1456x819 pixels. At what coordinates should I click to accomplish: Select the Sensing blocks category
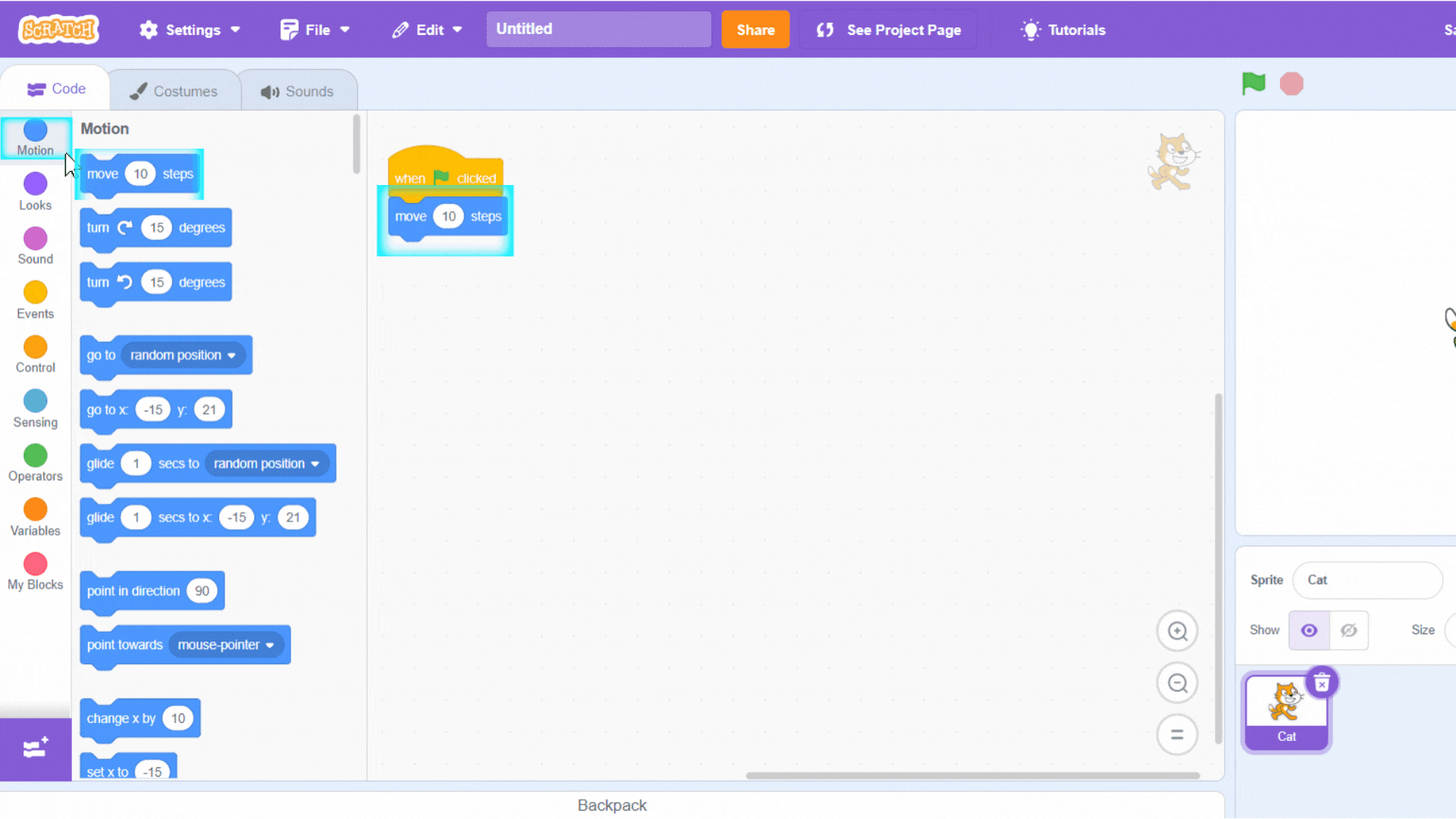pyautogui.click(x=35, y=408)
